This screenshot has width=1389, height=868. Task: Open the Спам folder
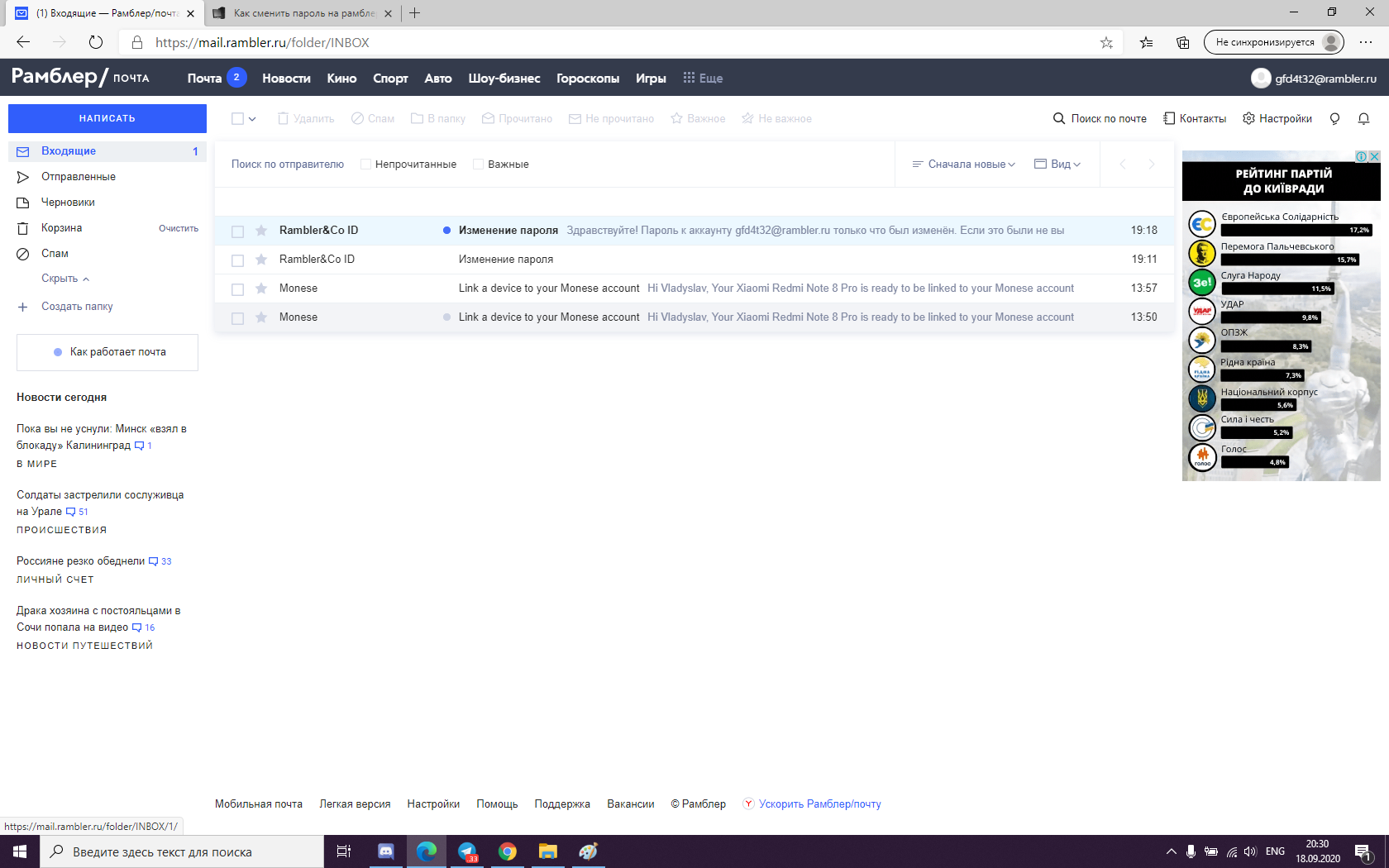pos(55,254)
